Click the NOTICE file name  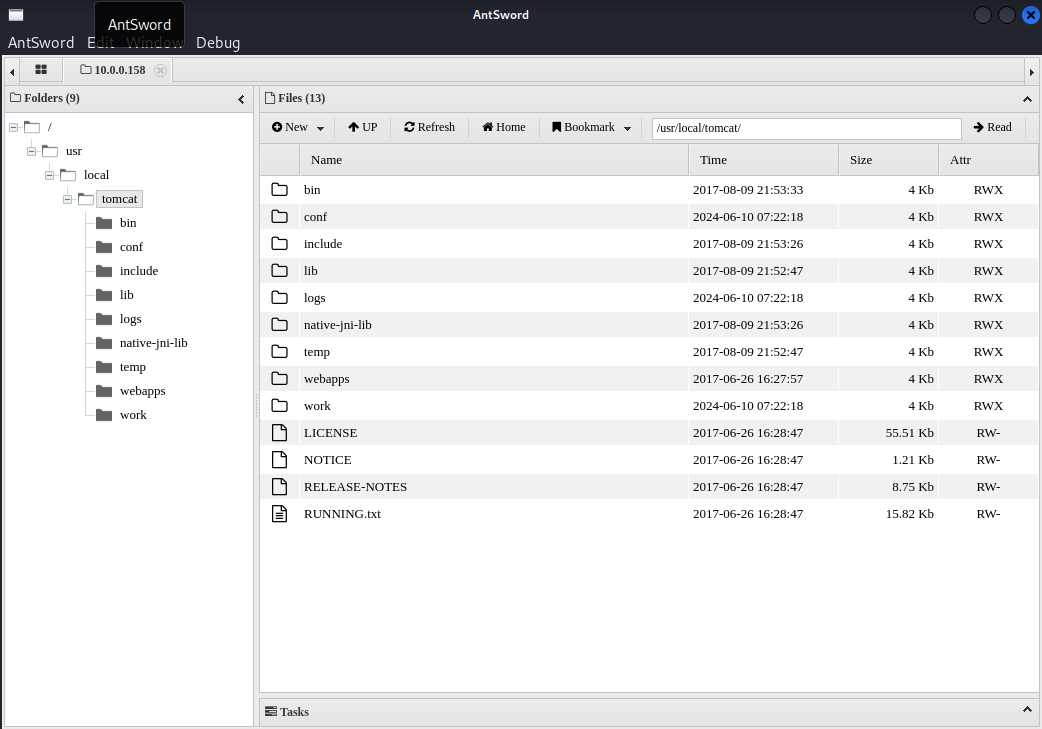point(328,460)
